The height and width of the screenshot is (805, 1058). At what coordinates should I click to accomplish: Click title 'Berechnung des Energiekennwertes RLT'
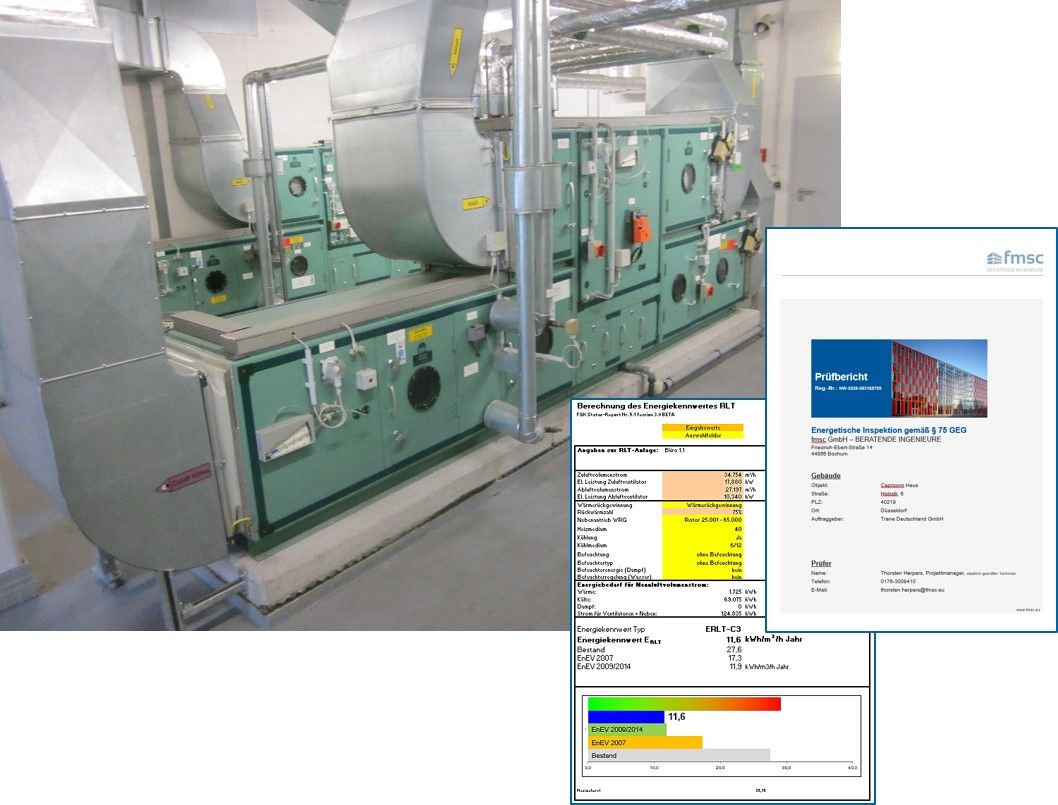(656, 406)
